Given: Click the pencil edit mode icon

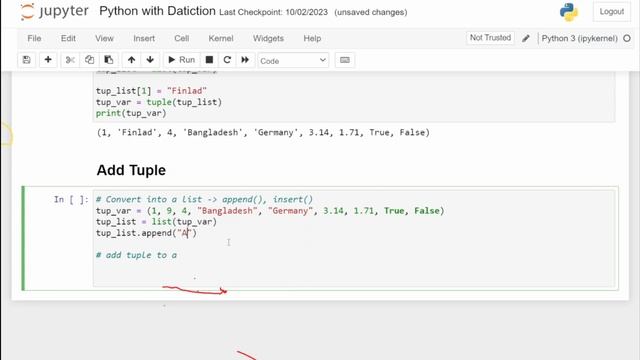Looking at the screenshot, I should (526, 38).
